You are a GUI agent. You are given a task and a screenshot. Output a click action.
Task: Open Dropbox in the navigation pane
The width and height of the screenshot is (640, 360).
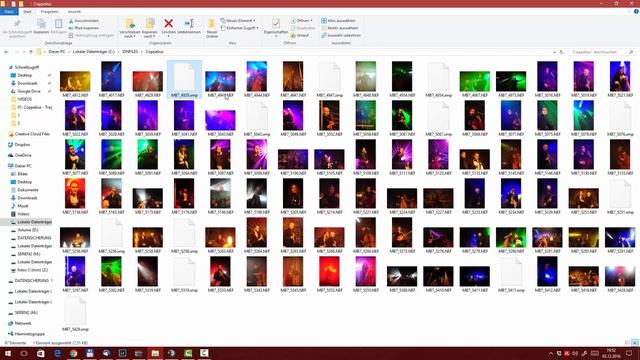coord(22,144)
